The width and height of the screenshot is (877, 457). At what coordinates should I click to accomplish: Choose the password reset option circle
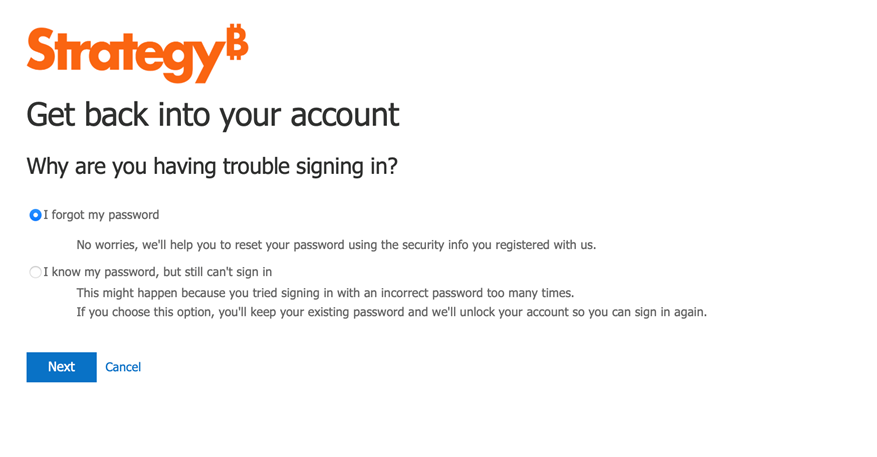(36, 215)
